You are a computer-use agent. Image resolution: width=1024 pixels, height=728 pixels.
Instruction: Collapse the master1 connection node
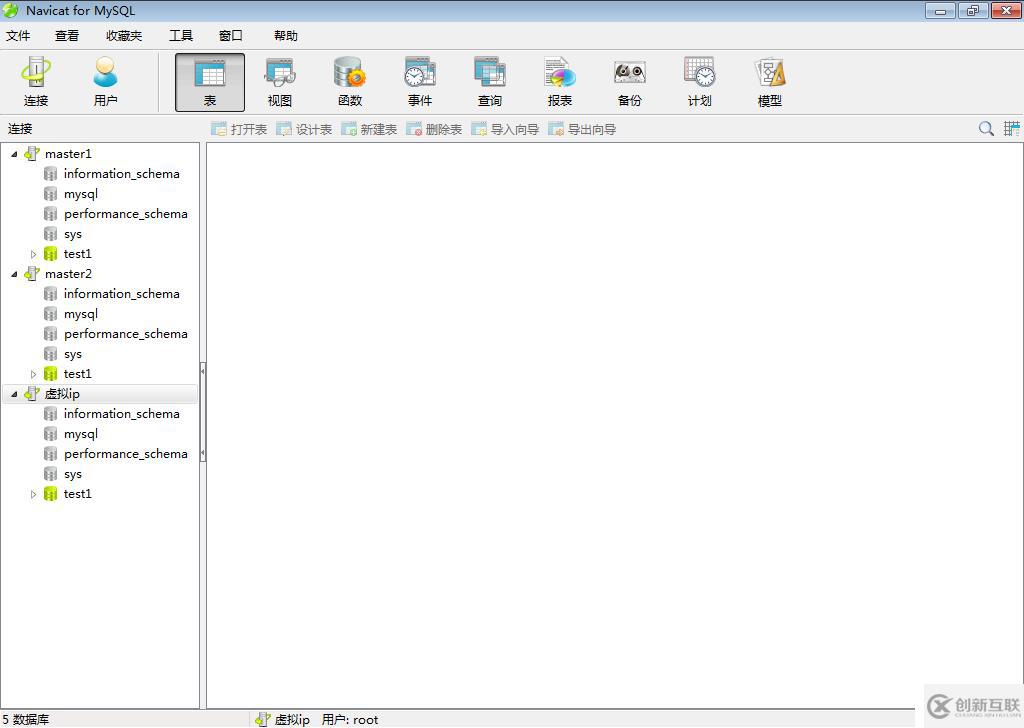point(14,154)
